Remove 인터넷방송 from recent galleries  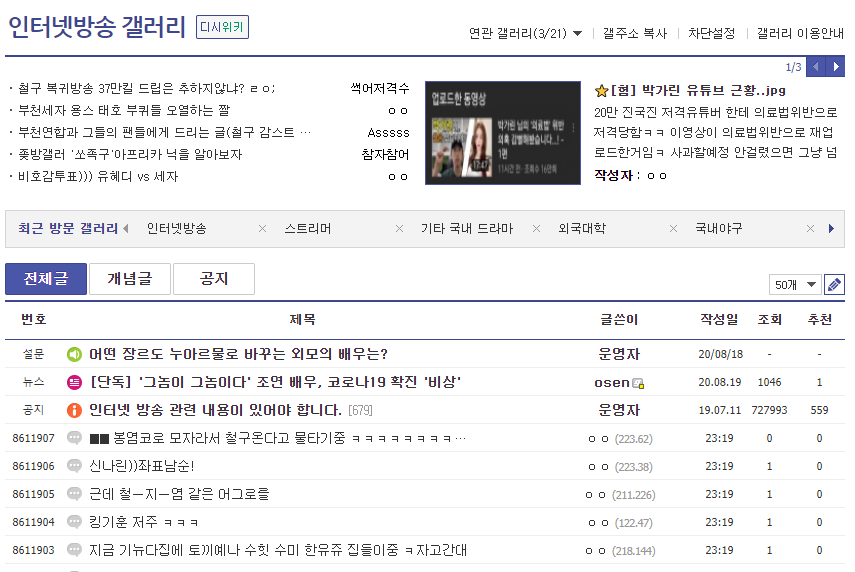coord(262,228)
